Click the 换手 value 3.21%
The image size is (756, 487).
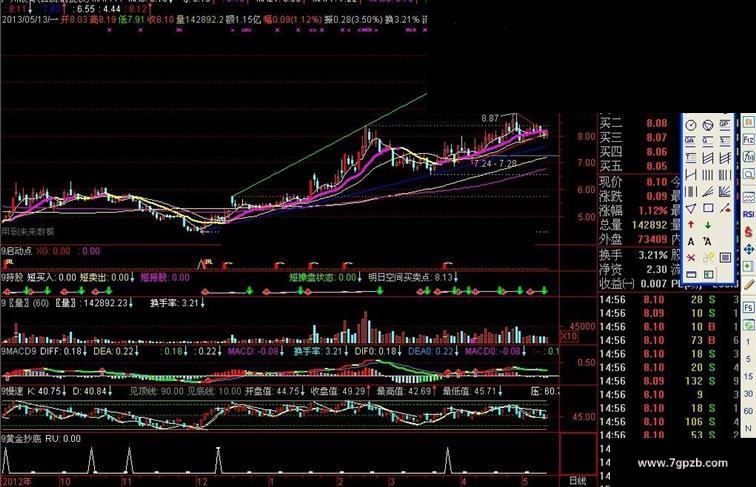click(653, 255)
